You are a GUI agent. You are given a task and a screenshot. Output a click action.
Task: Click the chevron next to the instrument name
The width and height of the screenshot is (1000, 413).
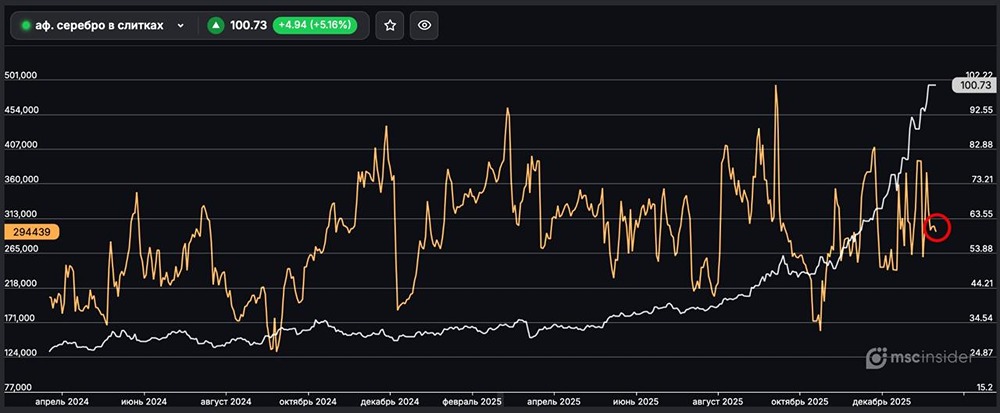[x=181, y=25]
